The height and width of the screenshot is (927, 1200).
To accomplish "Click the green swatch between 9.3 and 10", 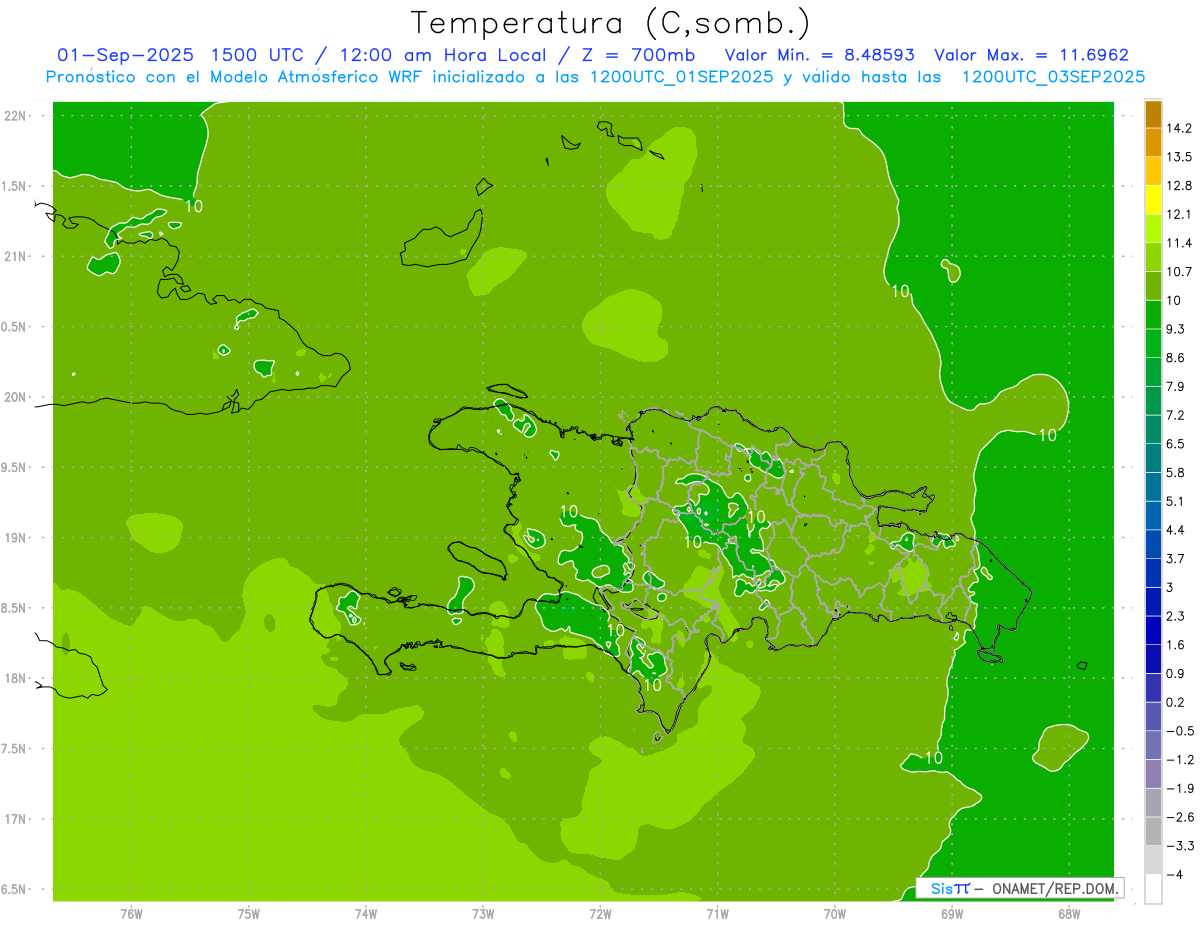I will (1153, 315).
